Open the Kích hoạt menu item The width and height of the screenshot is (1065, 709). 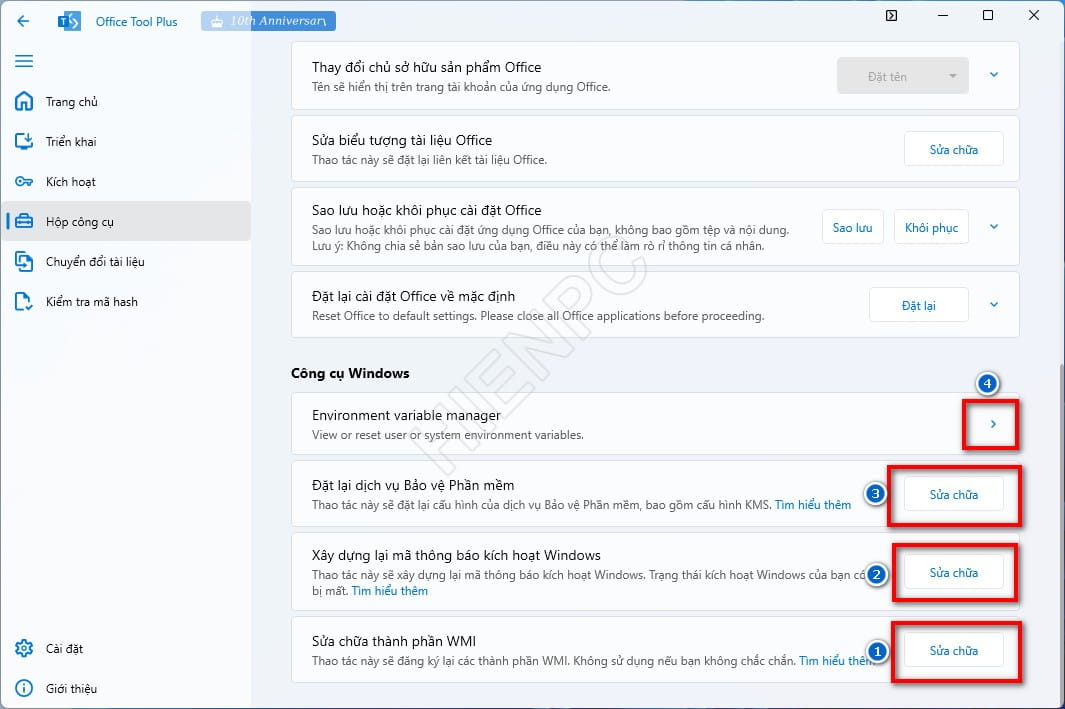[x=126, y=181]
